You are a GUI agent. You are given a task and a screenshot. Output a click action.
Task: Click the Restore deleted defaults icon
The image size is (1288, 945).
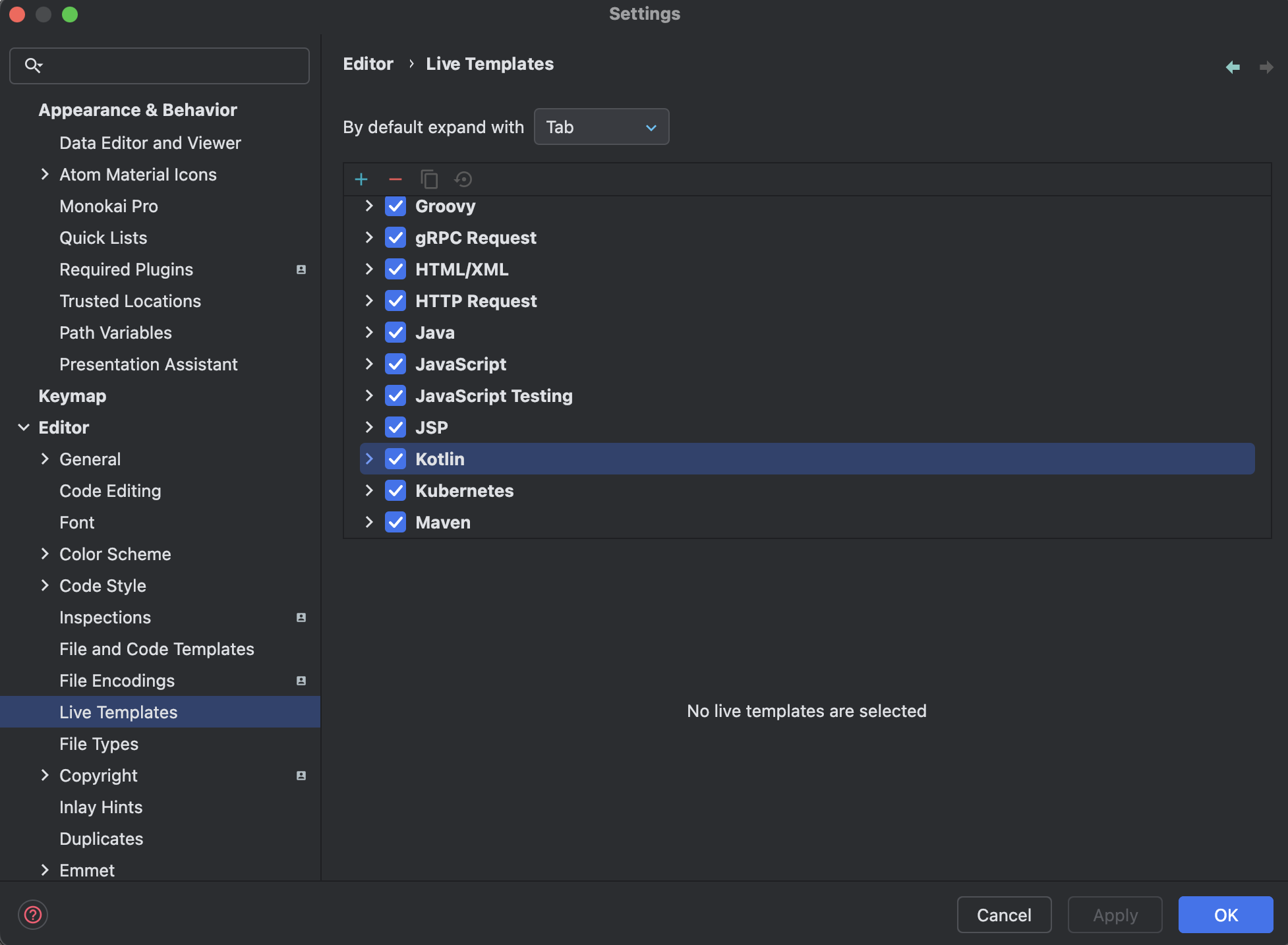tap(463, 179)
